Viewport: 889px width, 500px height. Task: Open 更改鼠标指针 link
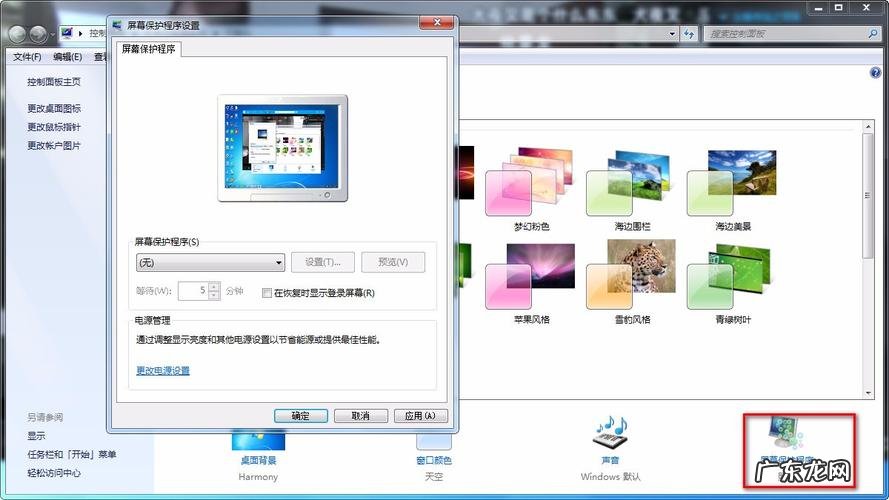click(x=54, y=127)
